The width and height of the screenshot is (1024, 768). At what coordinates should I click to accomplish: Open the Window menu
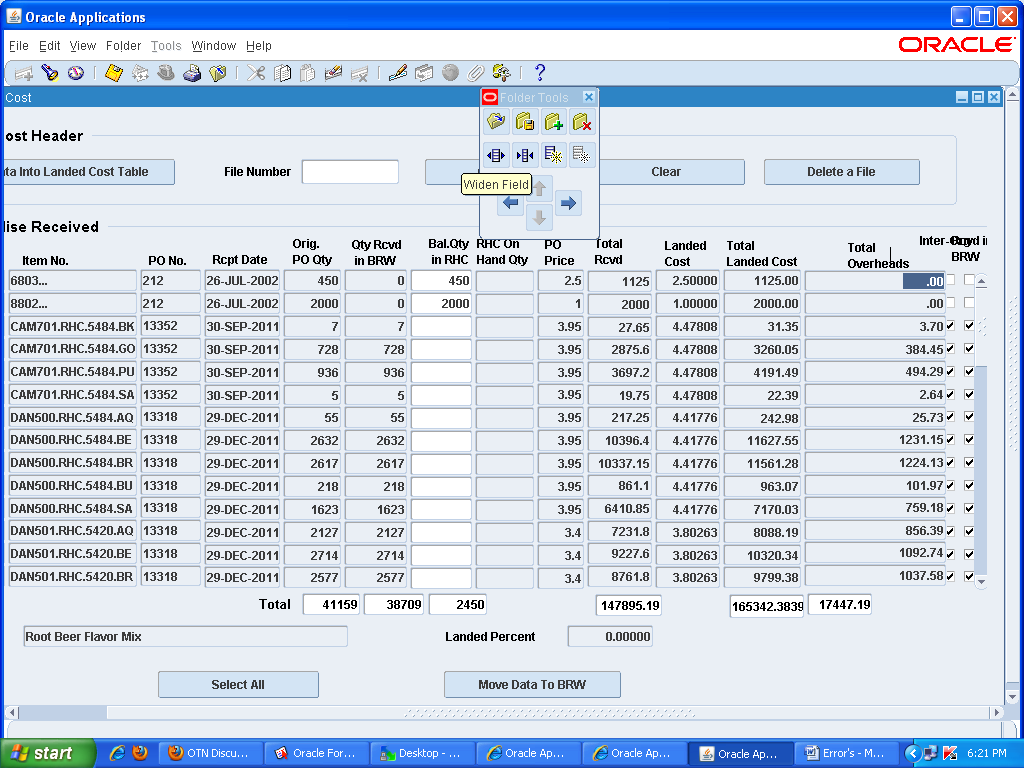[x=214, y=46]
